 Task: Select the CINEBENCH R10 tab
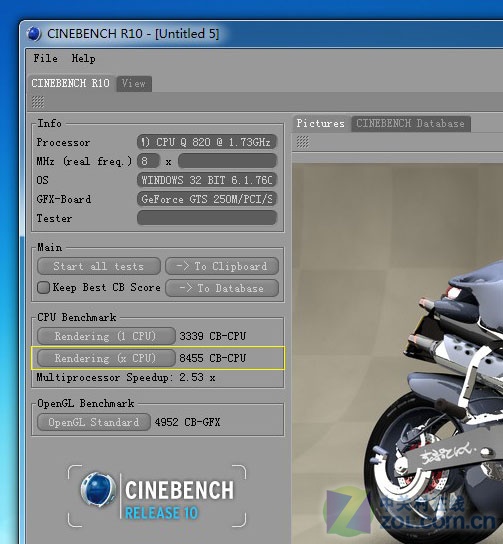point(70,83)
